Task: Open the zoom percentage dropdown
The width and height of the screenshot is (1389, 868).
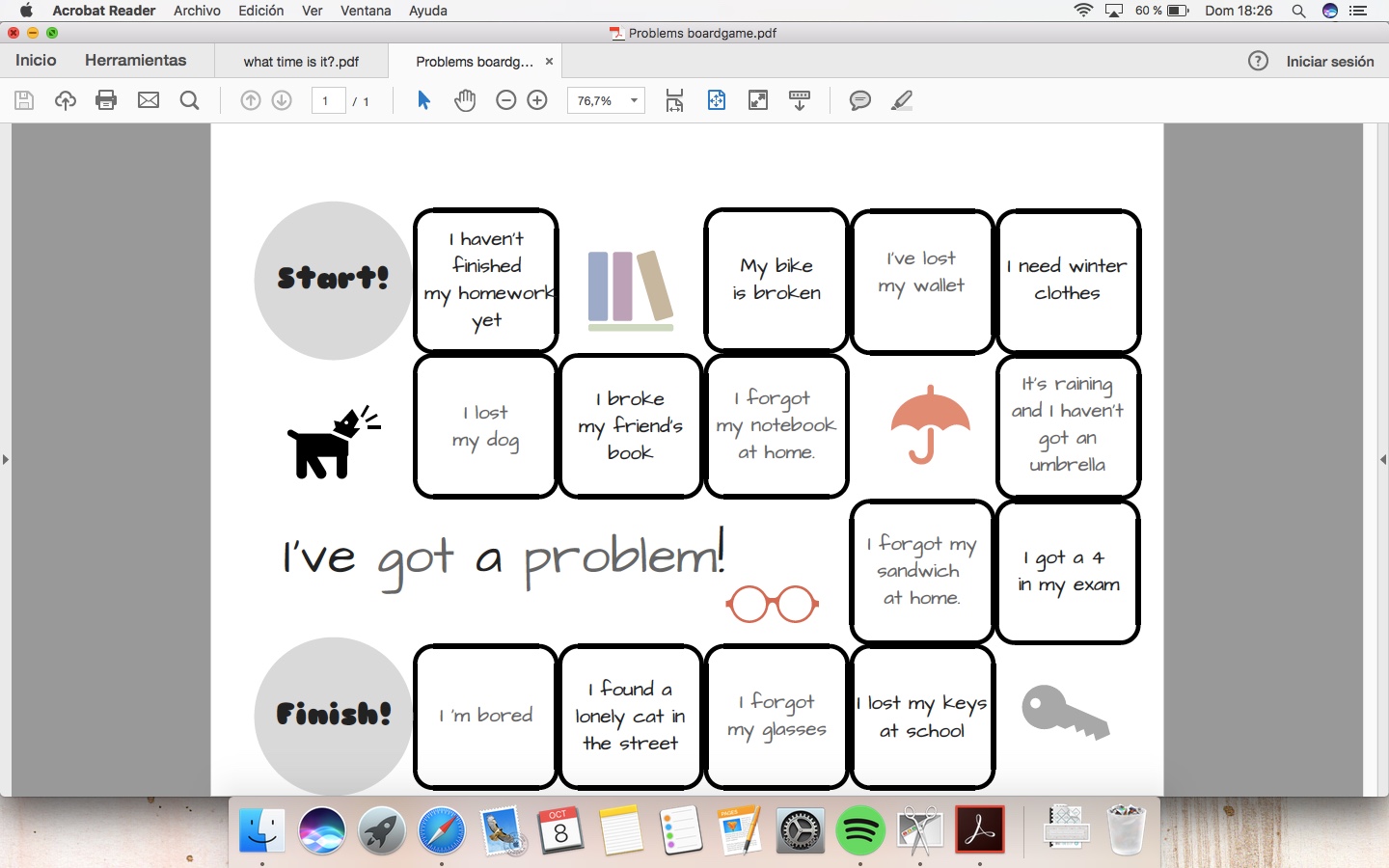Action: (632, 100)
